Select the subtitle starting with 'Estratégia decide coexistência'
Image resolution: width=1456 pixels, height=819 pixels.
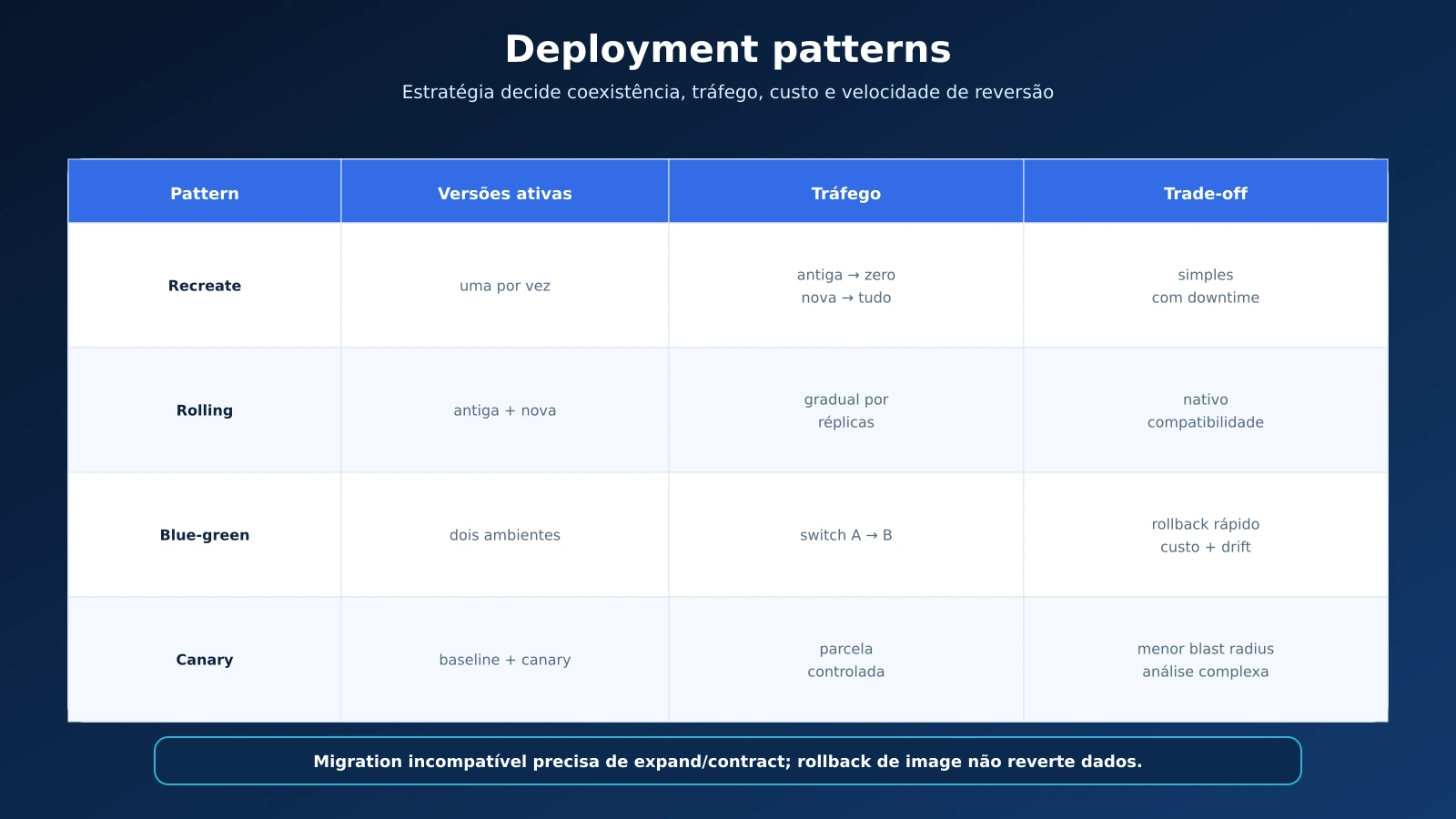coord(728,92)
